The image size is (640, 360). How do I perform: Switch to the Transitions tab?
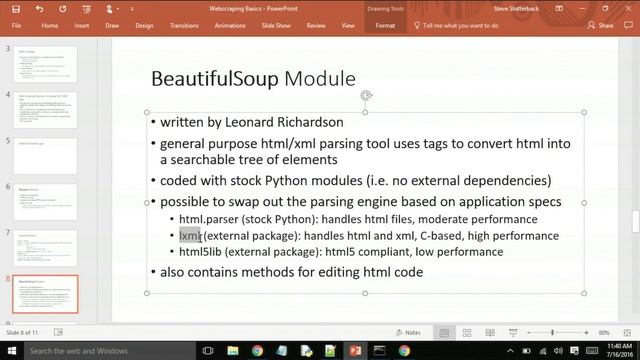pyautogui.click(x=184, y=25)
